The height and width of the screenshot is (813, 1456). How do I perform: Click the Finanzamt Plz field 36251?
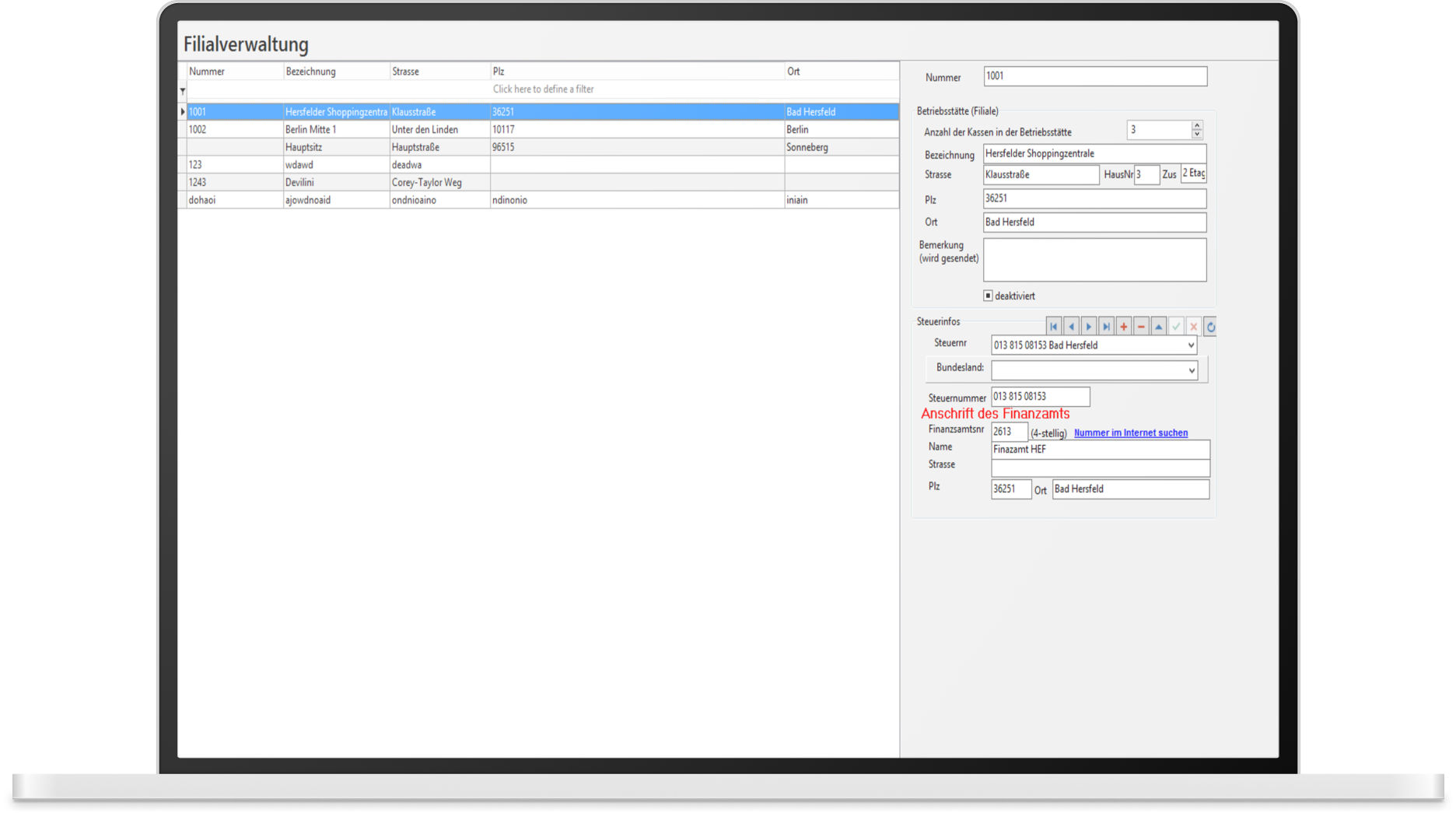[1011, 489]
